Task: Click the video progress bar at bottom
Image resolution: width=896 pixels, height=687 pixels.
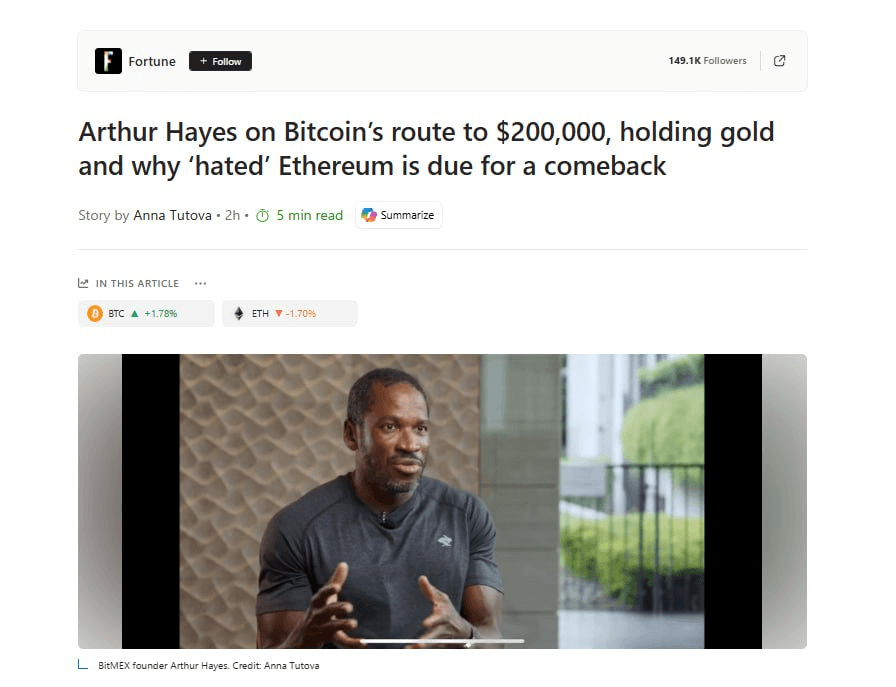Action: 442,642
